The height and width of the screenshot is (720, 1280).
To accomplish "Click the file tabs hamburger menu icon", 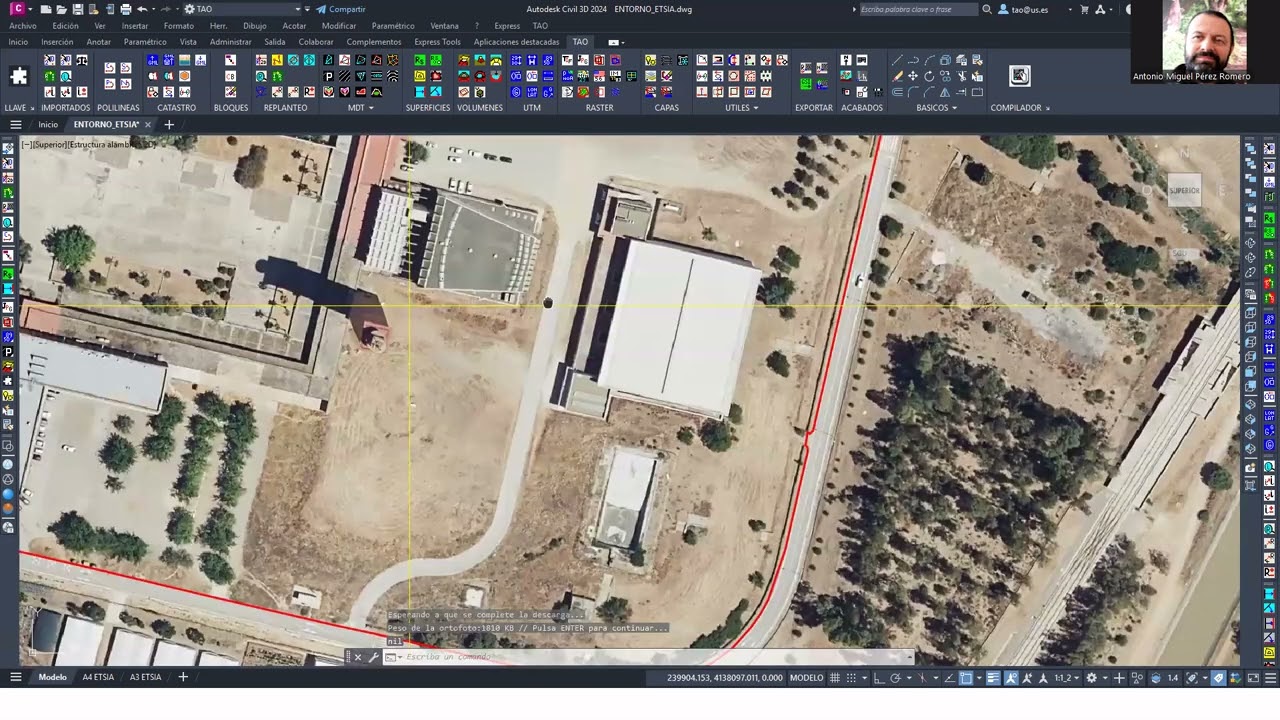I will [x=16, y=125].
